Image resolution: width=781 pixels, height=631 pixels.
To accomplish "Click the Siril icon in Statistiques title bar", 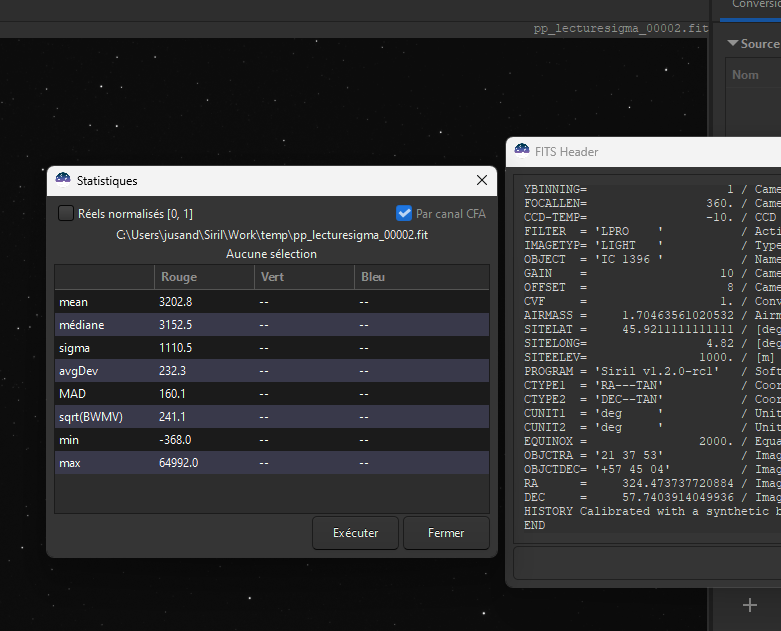I will (63, 180).
